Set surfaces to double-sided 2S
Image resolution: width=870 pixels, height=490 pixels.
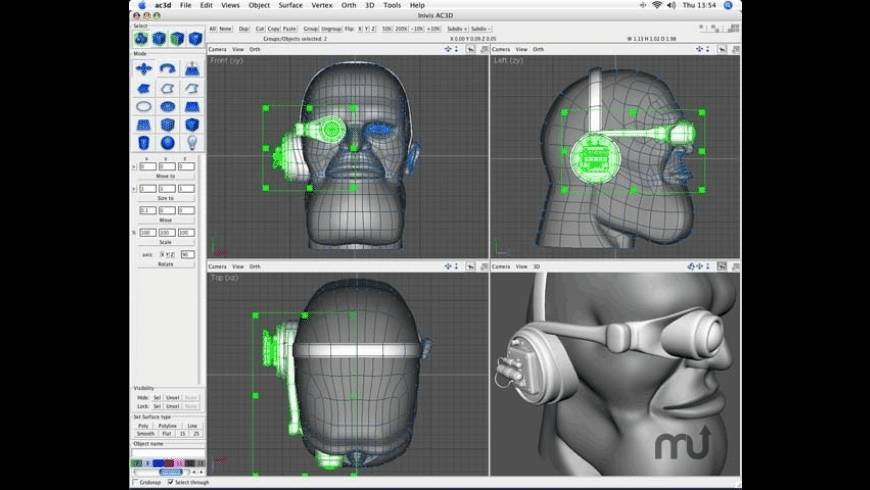[196, 433]
